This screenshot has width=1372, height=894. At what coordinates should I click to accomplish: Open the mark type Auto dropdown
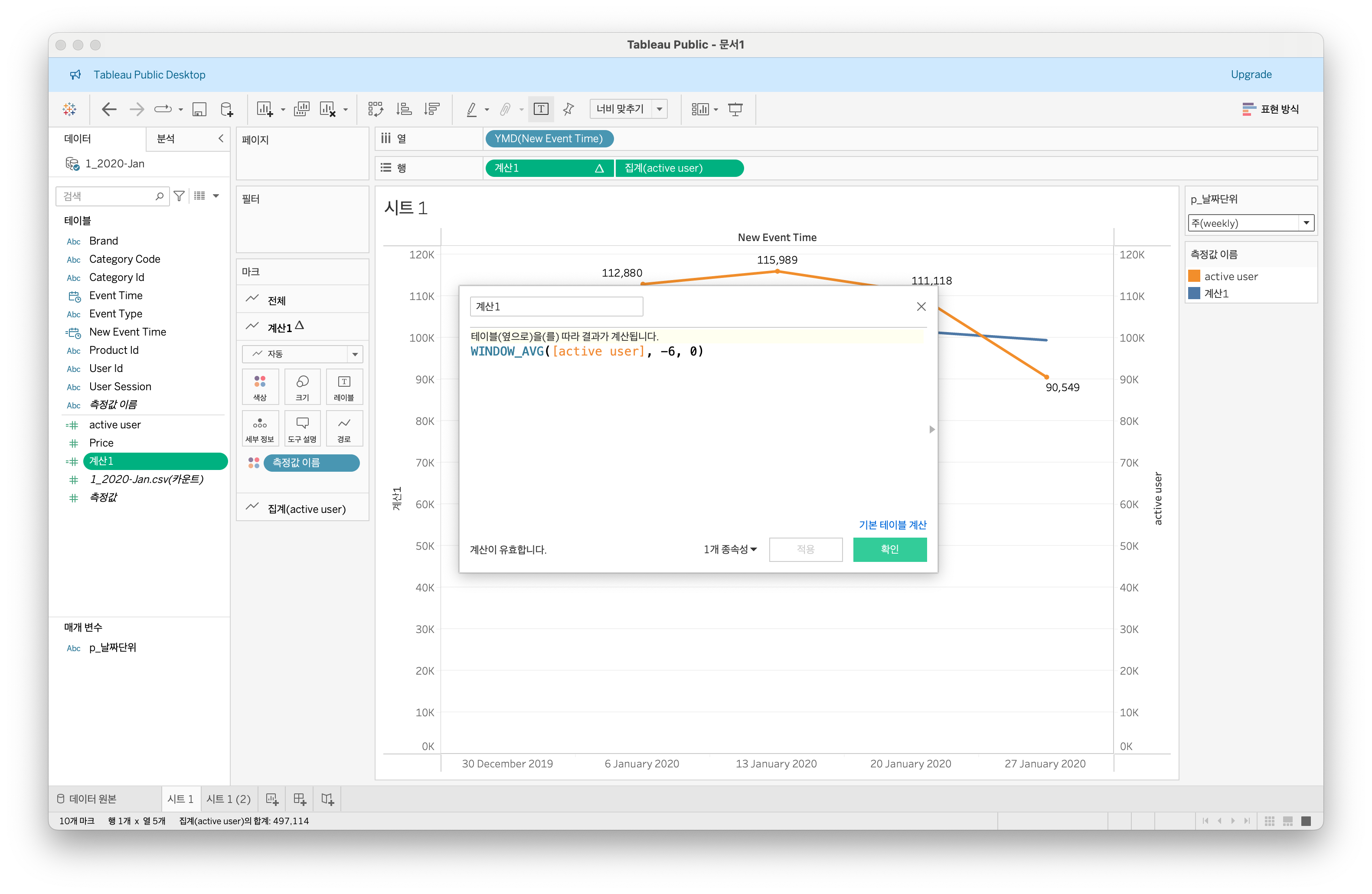tap(302, 354)
